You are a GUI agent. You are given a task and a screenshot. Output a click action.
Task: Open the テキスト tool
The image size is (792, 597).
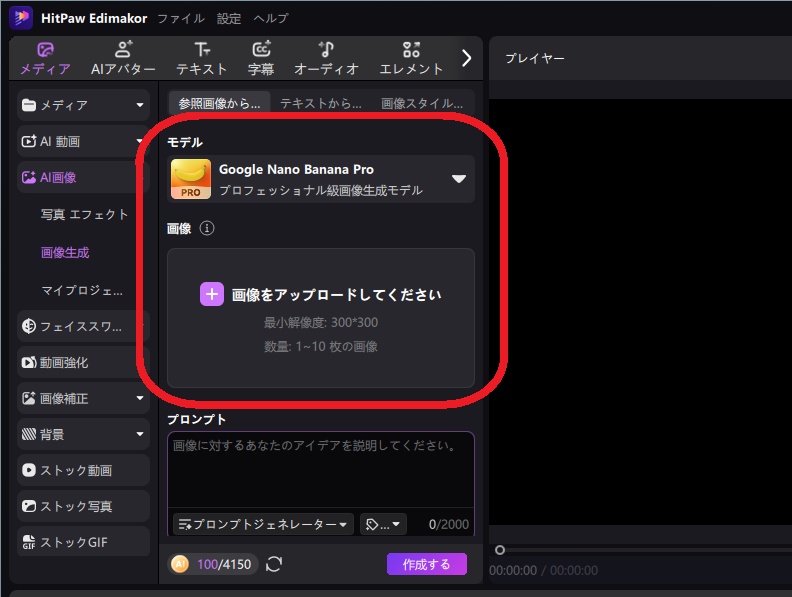click(202, 59)
